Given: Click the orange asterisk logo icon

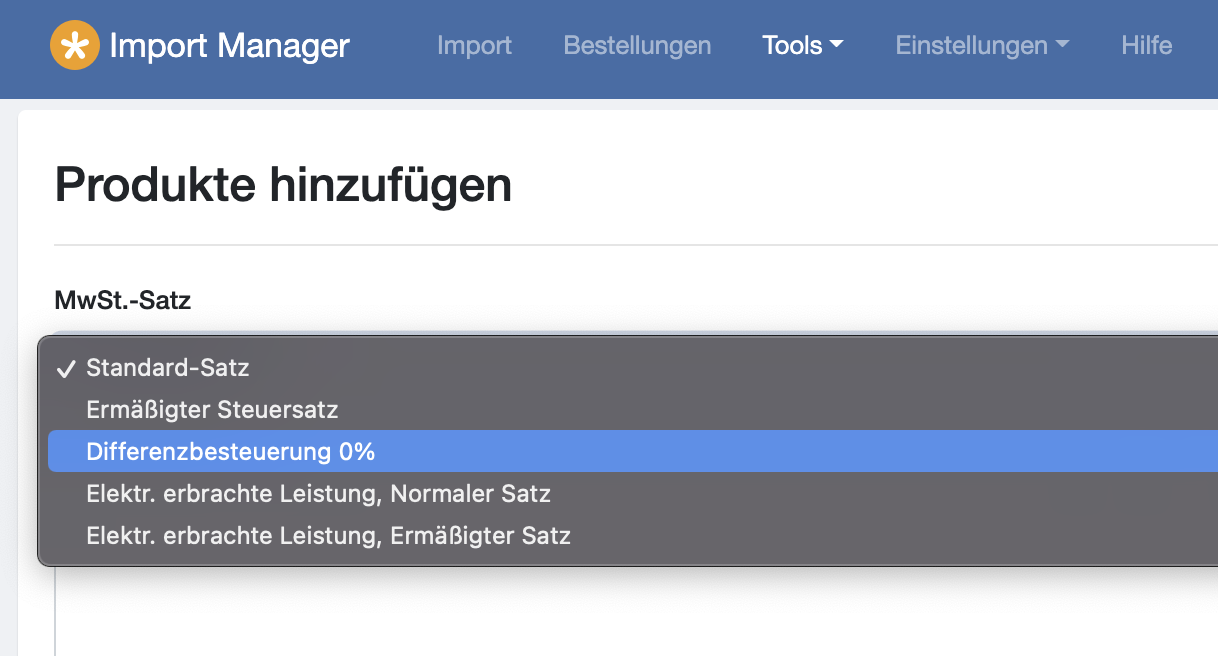Looking at the screenshot, I should pos(75,45).
